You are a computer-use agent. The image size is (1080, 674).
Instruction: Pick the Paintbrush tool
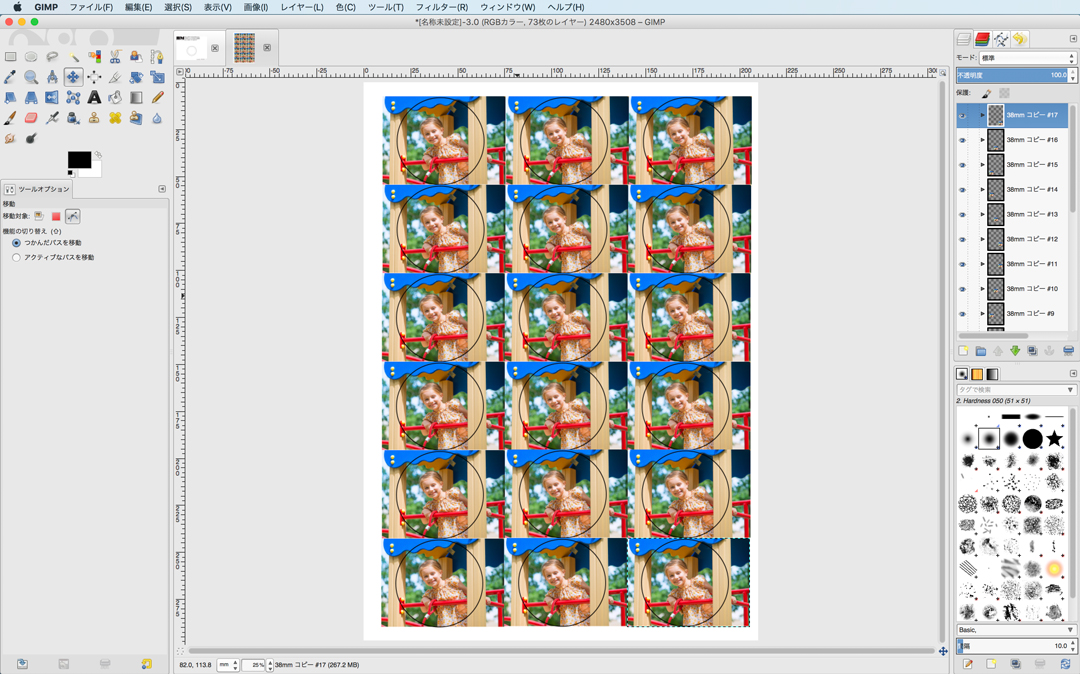(10, 118)
